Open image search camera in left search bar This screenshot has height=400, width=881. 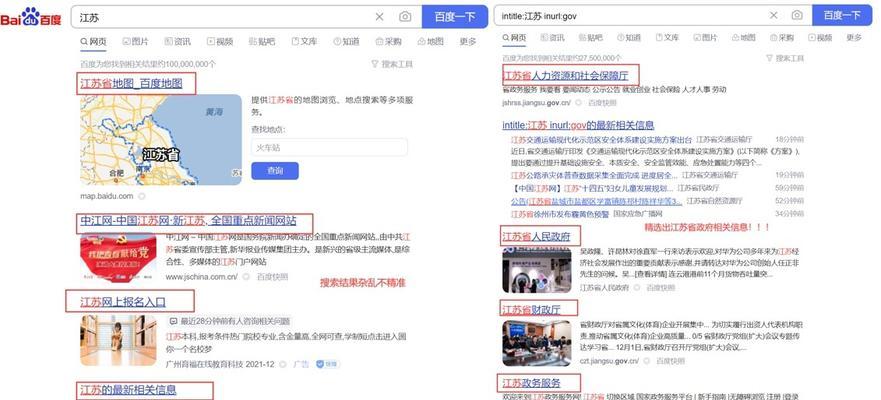coord(405,17)
